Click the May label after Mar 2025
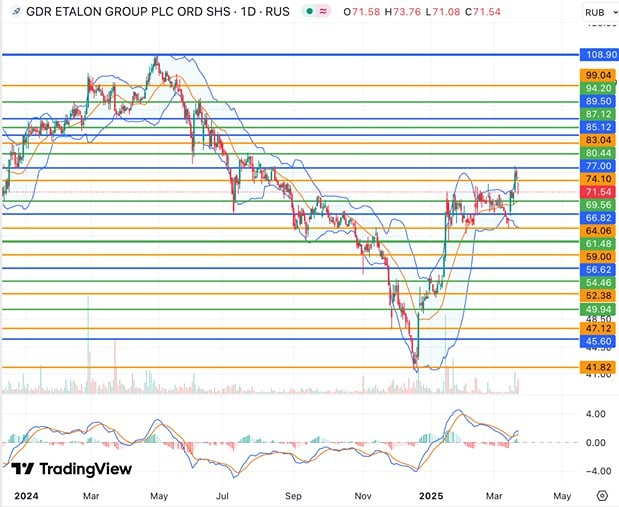This screenshot has height=507, width=619. tap(562, 496)
